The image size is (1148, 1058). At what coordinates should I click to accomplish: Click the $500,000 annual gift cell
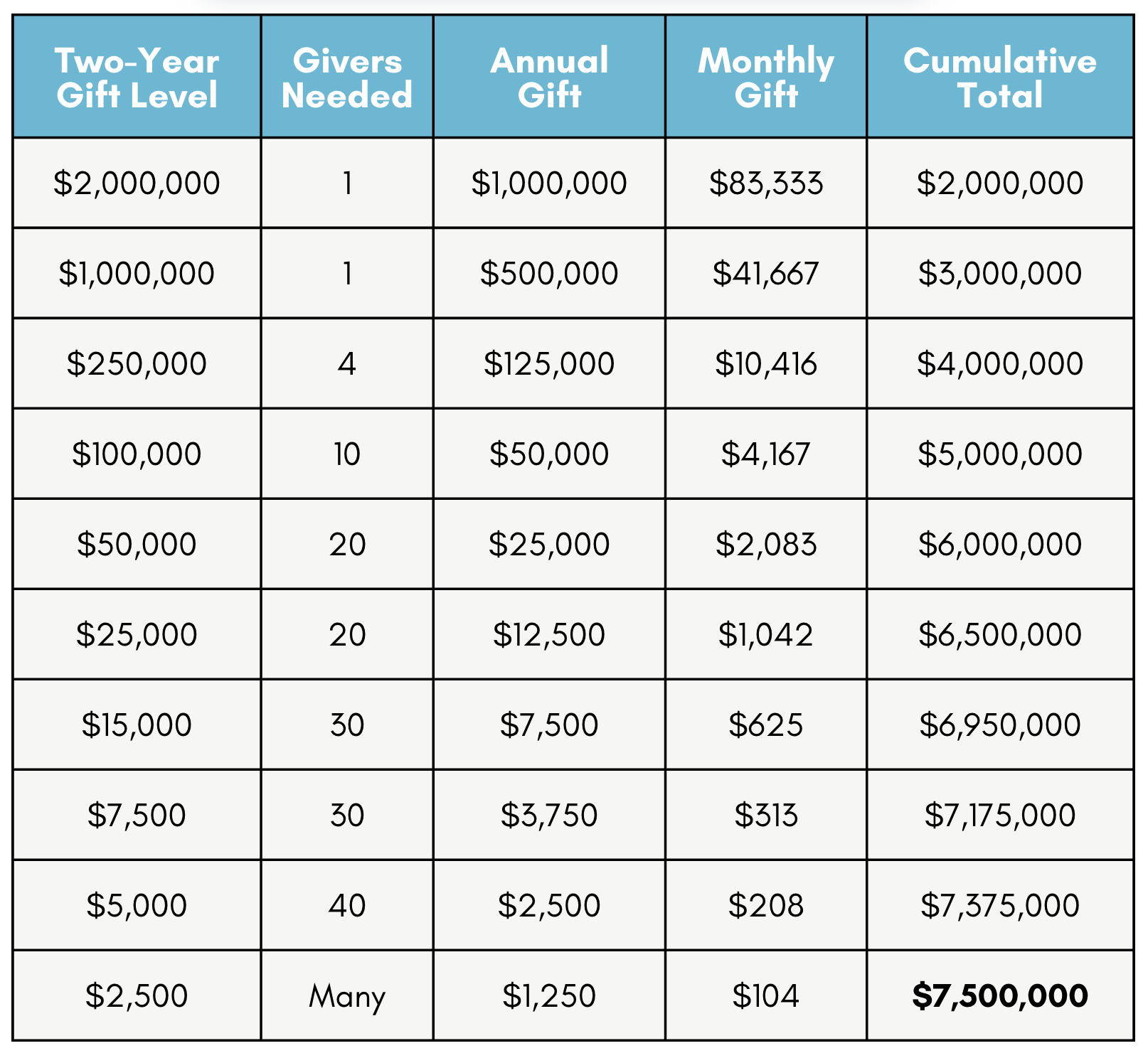tap(549, 274)
